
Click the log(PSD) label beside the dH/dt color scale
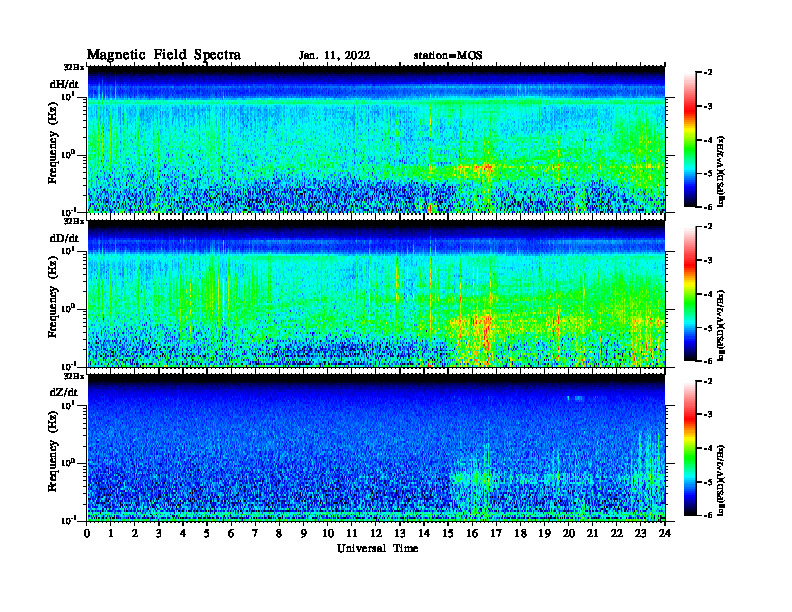tap(722, 171)
